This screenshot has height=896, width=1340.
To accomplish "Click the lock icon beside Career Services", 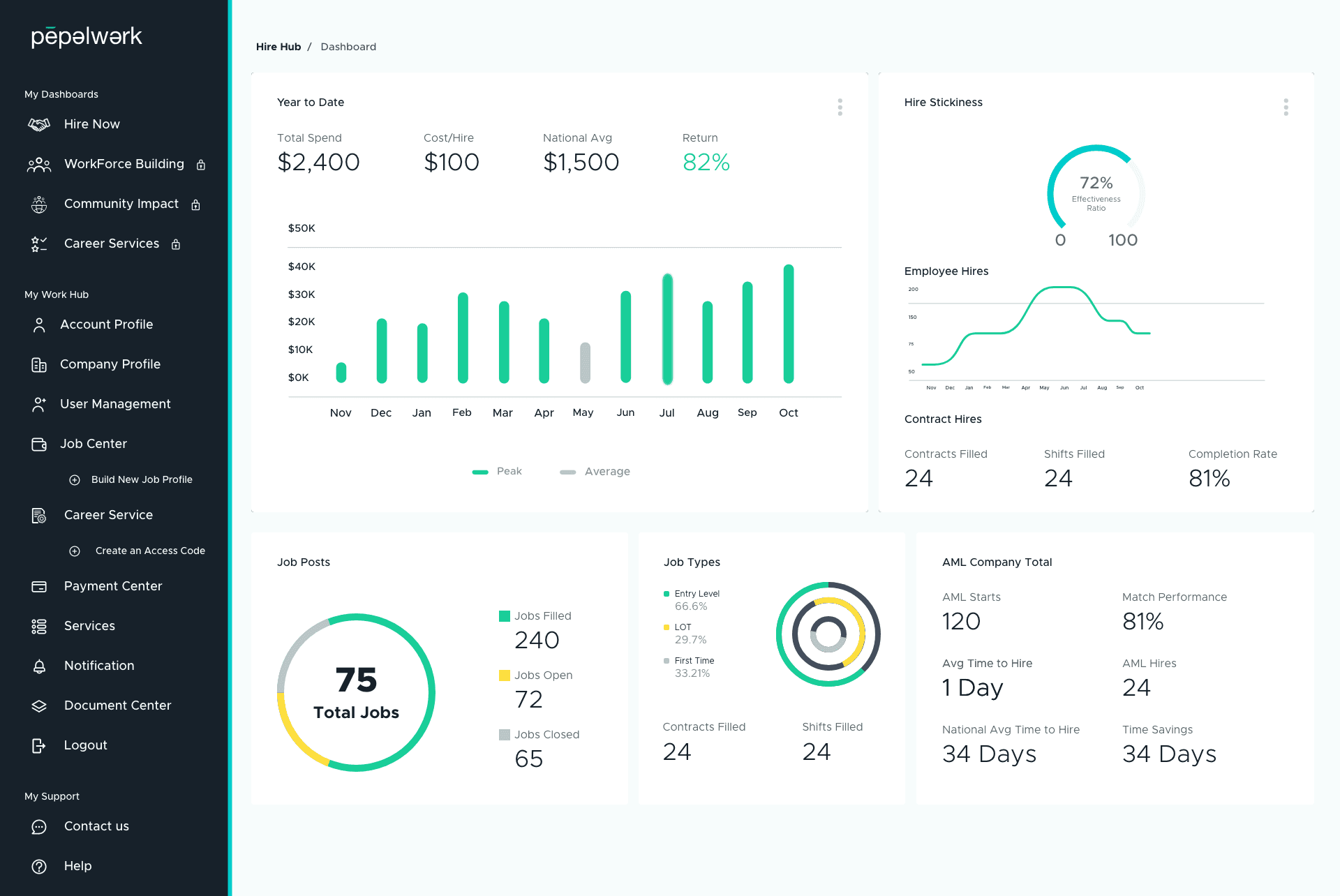I will (x=176, y=244).
